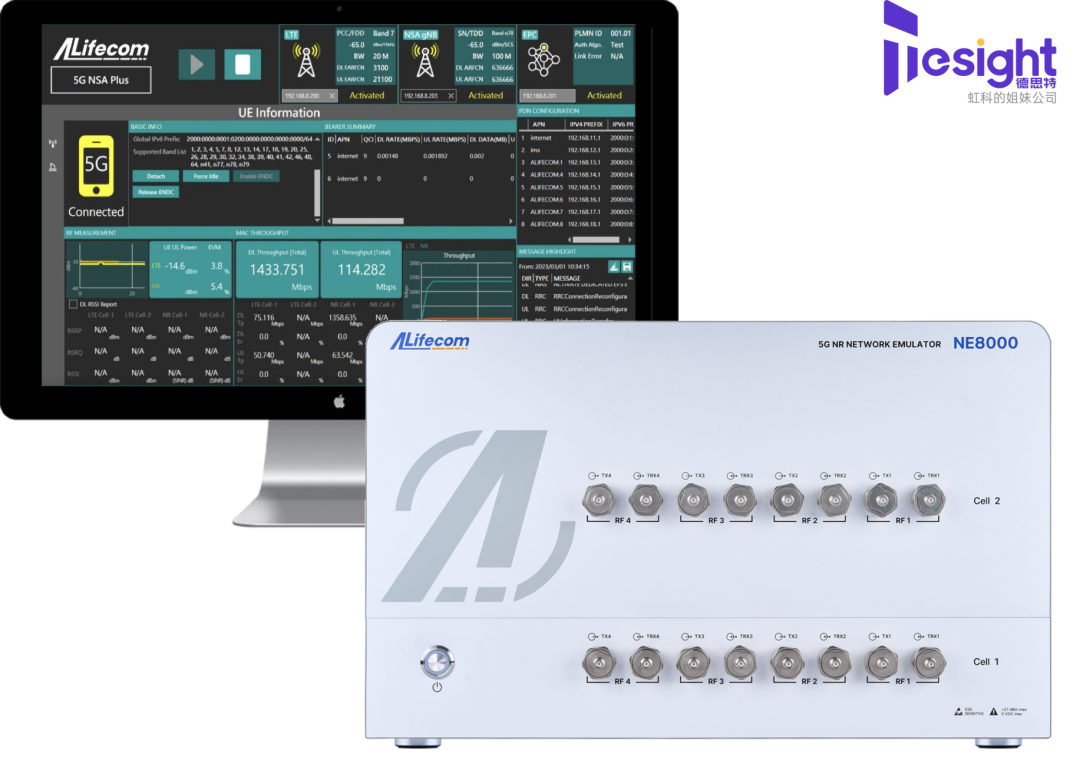This screenshot has height=770, width=1080.
Task: Click the DL DATA(MB) column header
Action: (488, 139)
